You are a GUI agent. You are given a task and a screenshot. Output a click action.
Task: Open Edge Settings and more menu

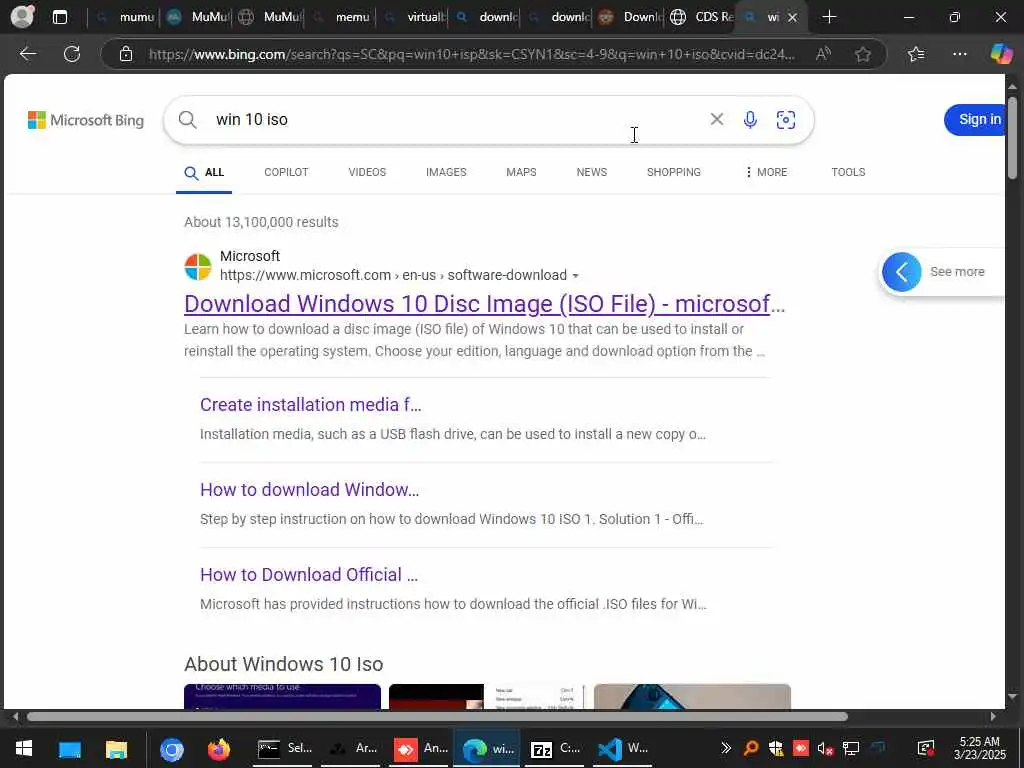pyautogui.click(x=959, y=54)
